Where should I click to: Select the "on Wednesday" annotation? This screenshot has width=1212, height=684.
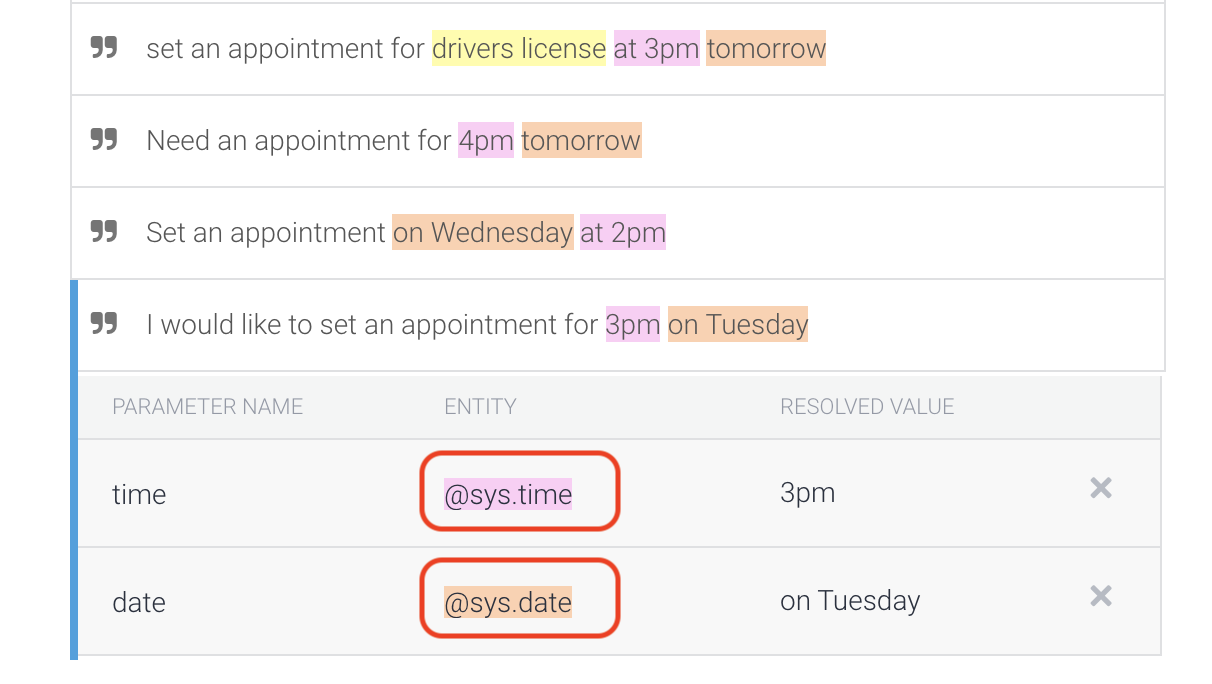pyautogui.click(x=483, y=233)
